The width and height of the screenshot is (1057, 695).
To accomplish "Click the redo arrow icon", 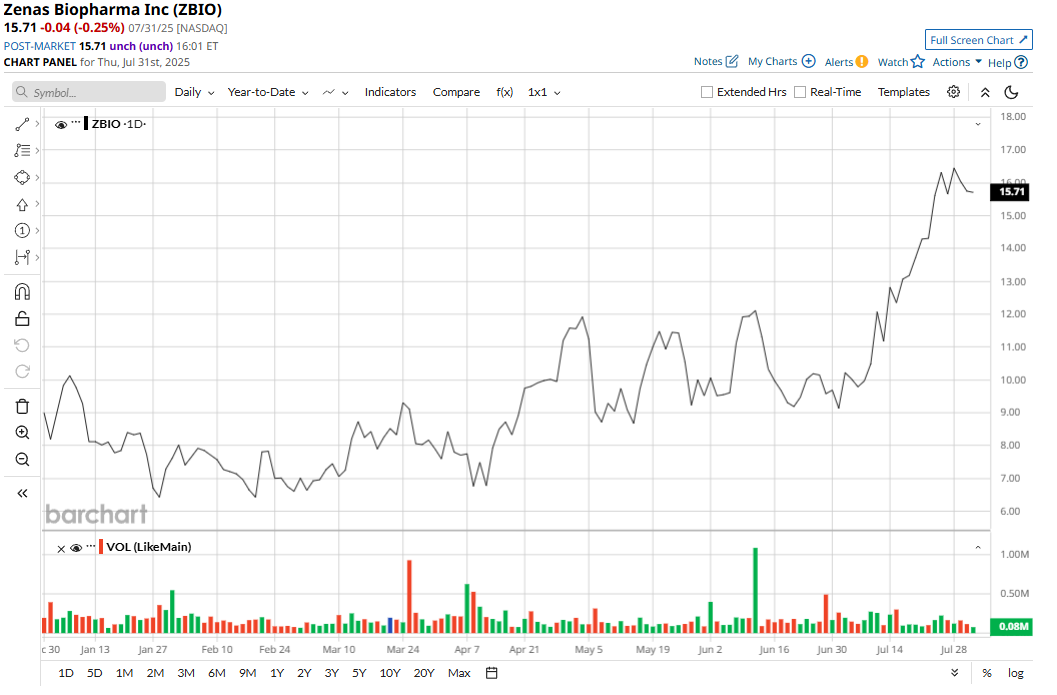I will click(x=22, y=371).
